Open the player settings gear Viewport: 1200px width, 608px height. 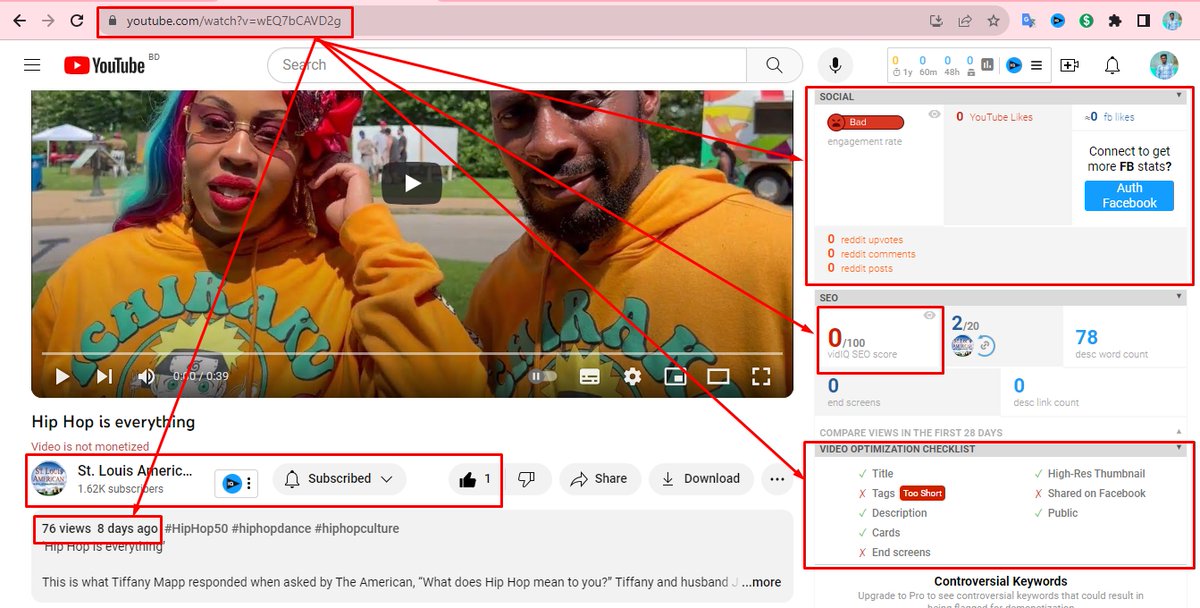(x=632, y=376)
